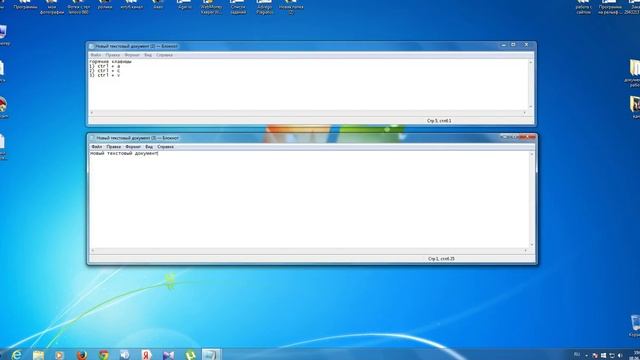
Task: Click the line "3) ctrl + v"
Action: [104, 75]
